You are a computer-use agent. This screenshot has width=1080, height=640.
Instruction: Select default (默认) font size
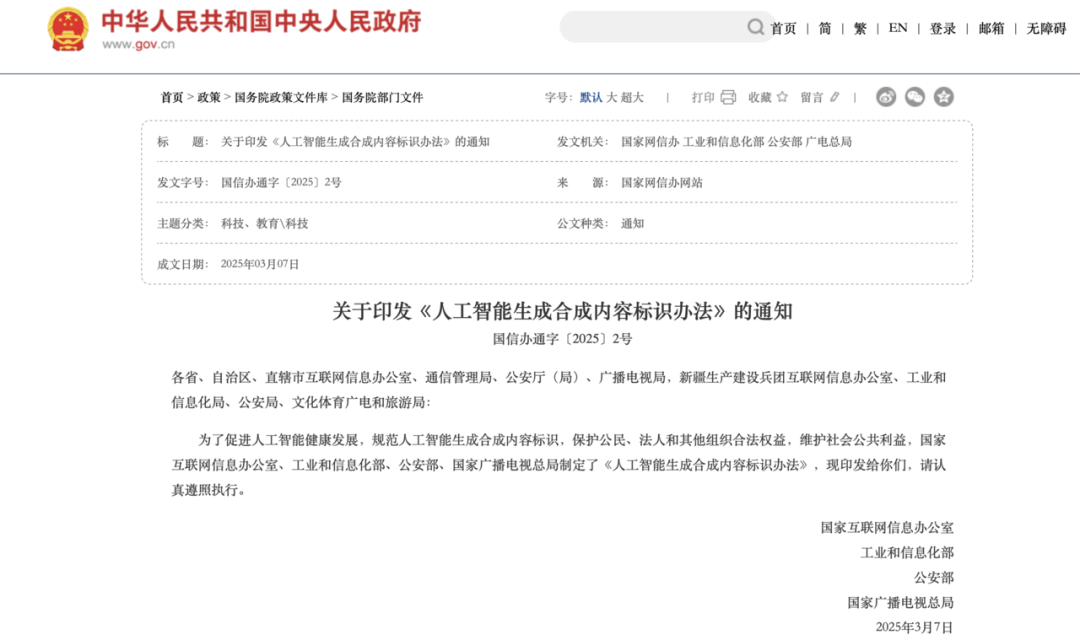tap(591, 97)
